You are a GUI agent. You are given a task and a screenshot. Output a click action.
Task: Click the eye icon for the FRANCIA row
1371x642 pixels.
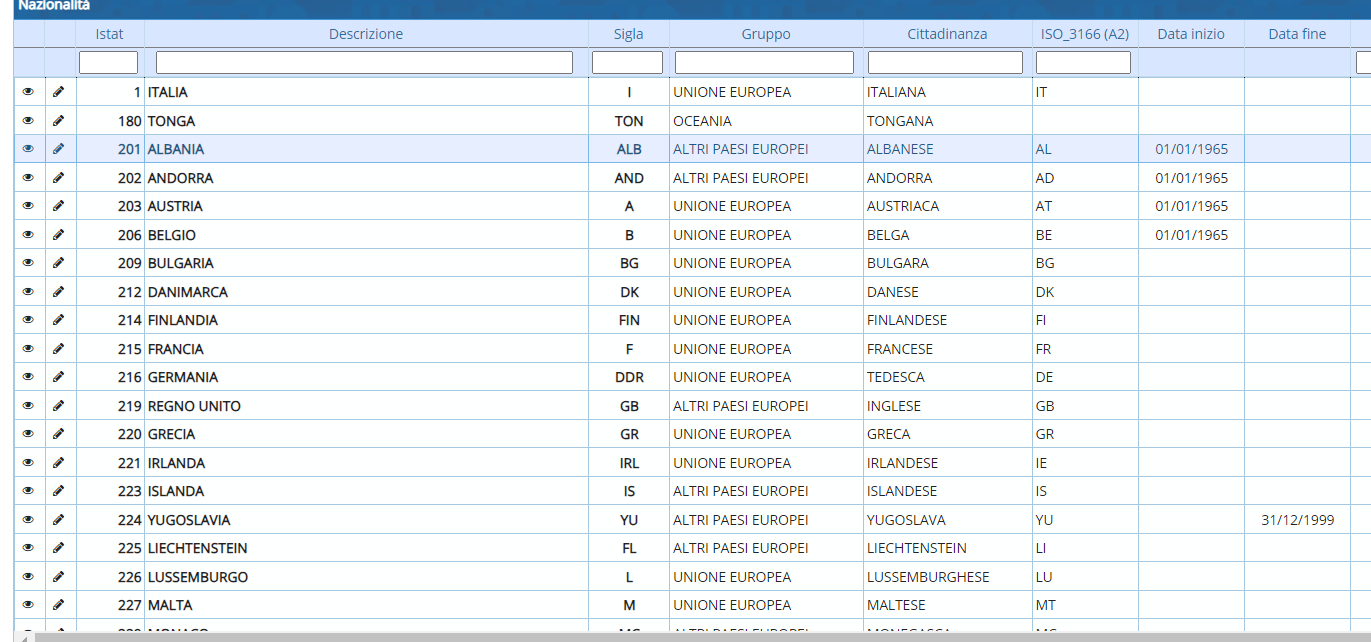[x=28, y=349]
